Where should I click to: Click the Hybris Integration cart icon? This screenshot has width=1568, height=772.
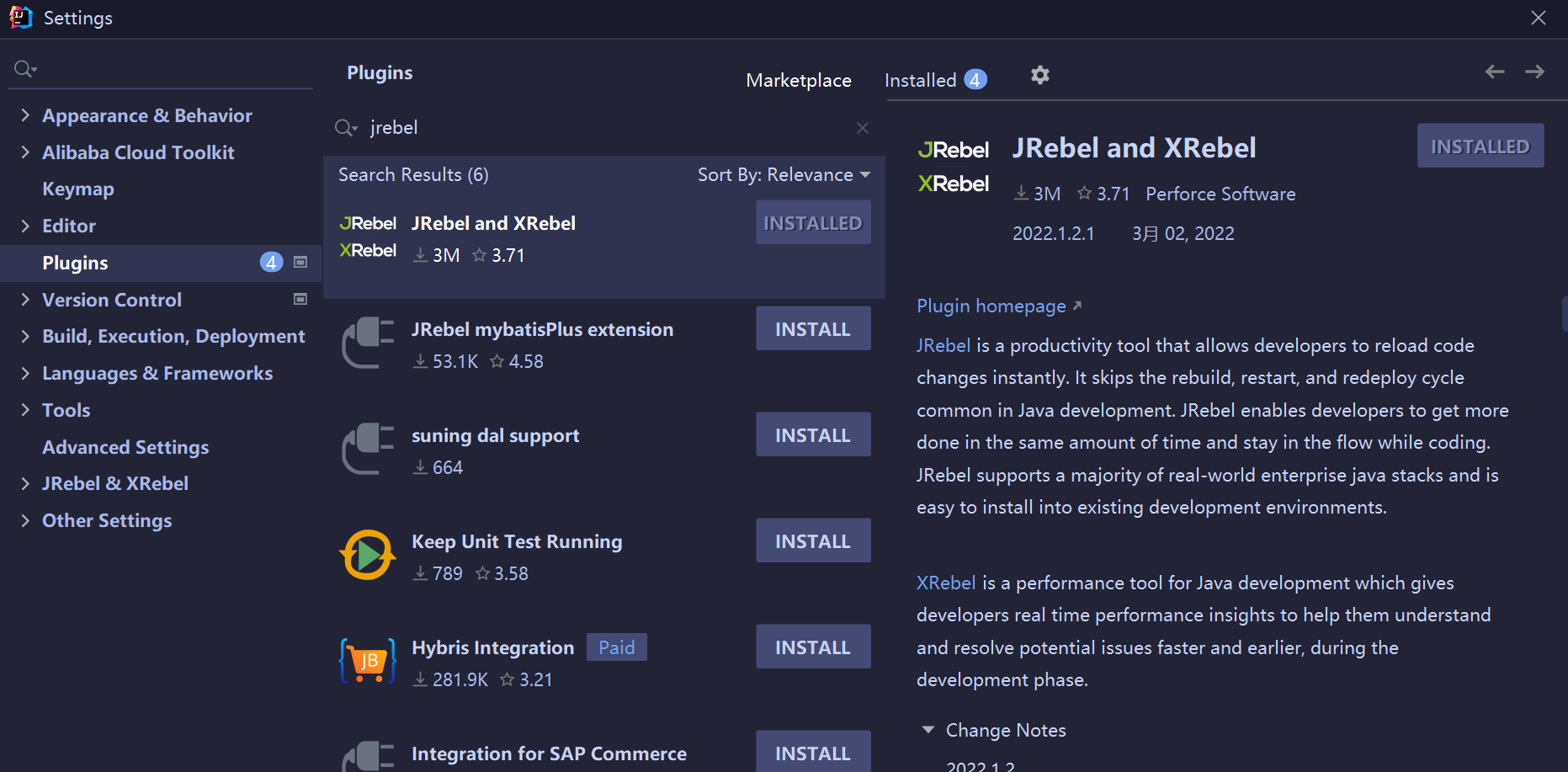pos(368,661)
